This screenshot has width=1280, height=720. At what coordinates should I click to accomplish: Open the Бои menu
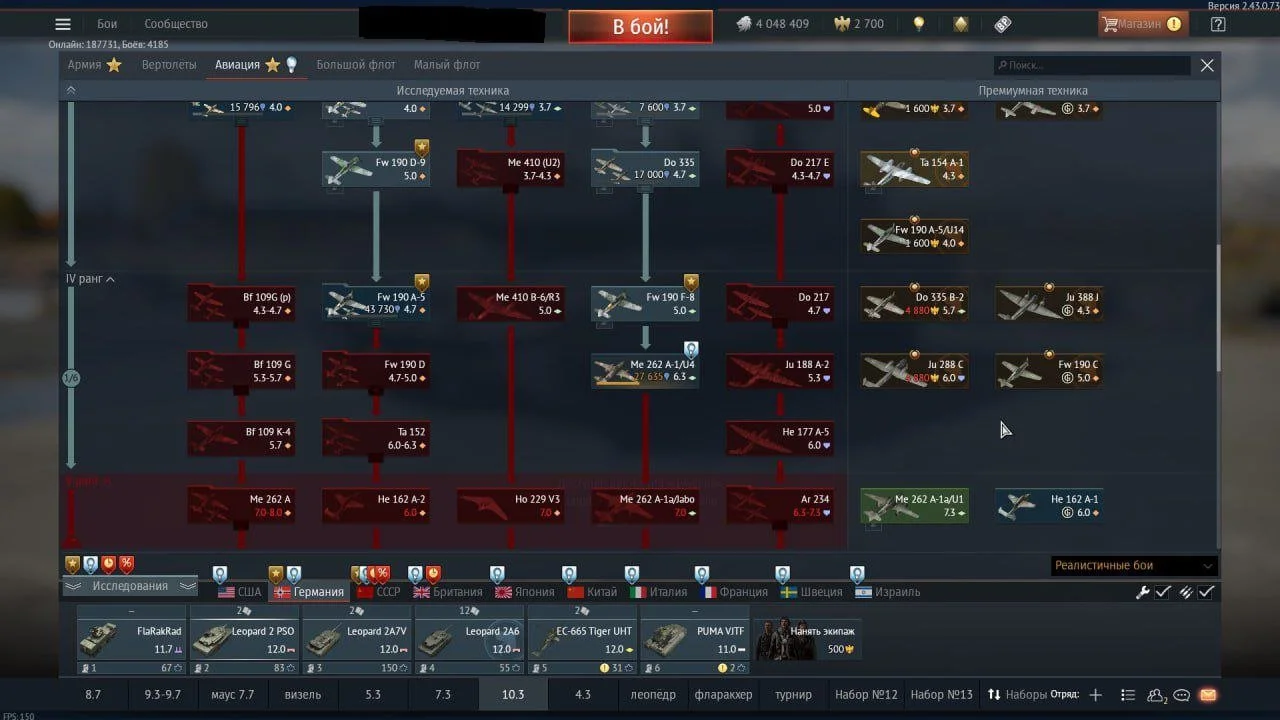click(107, 24)
